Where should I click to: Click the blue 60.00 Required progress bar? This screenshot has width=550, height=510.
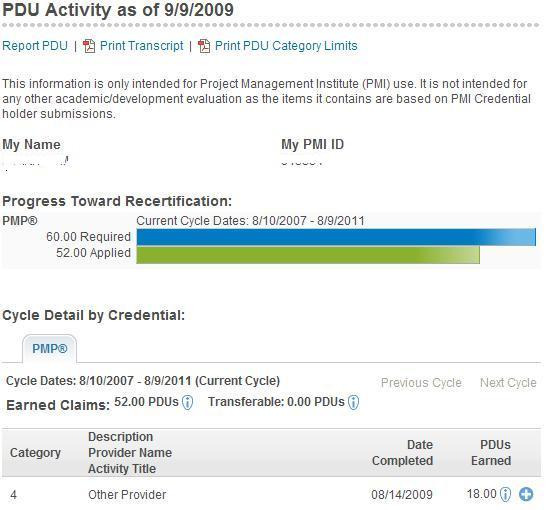336,237
